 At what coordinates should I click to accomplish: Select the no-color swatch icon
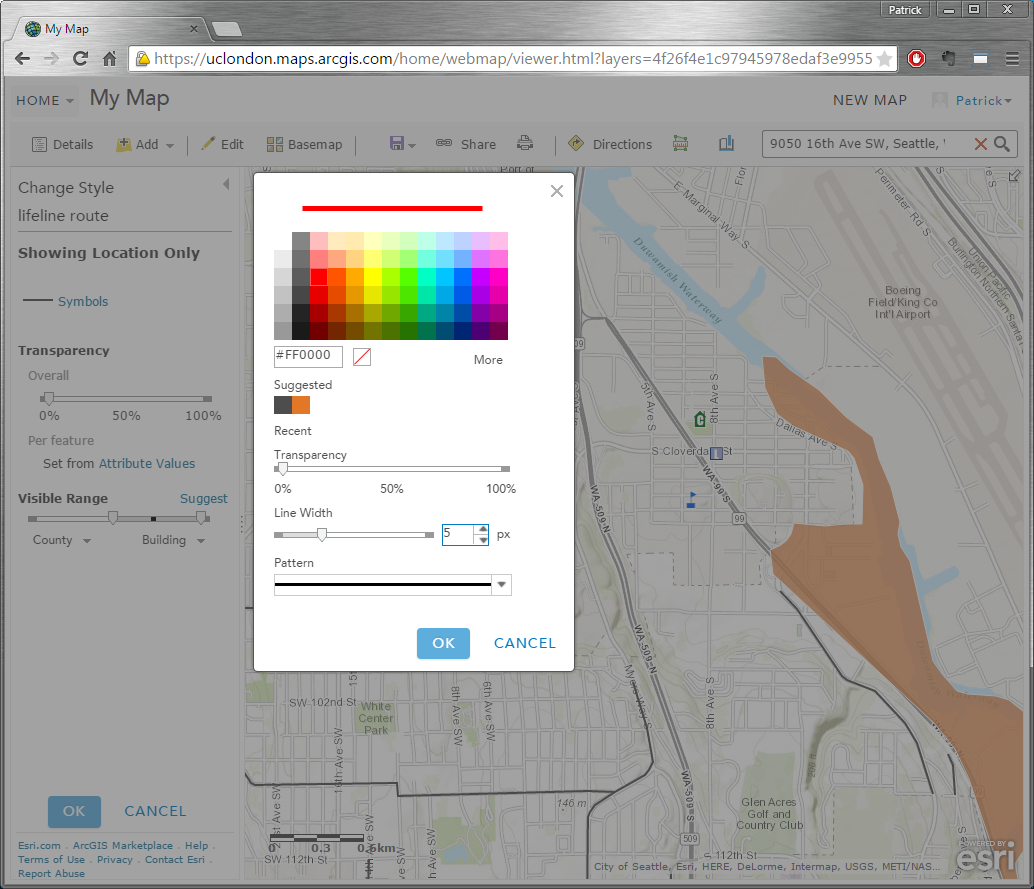click(362, 357)
